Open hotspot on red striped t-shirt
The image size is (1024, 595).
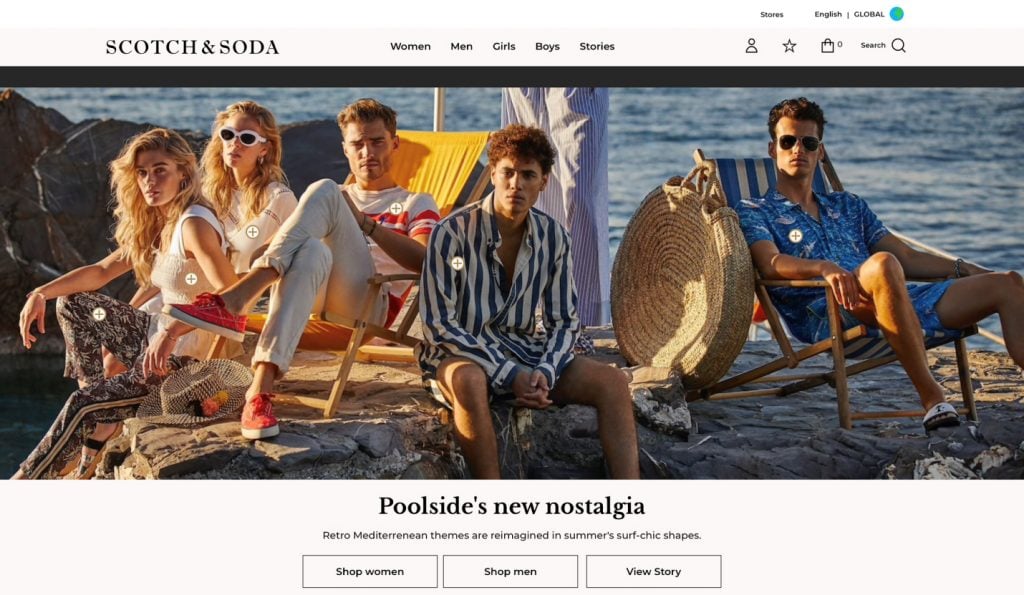[x=396, y=208]
